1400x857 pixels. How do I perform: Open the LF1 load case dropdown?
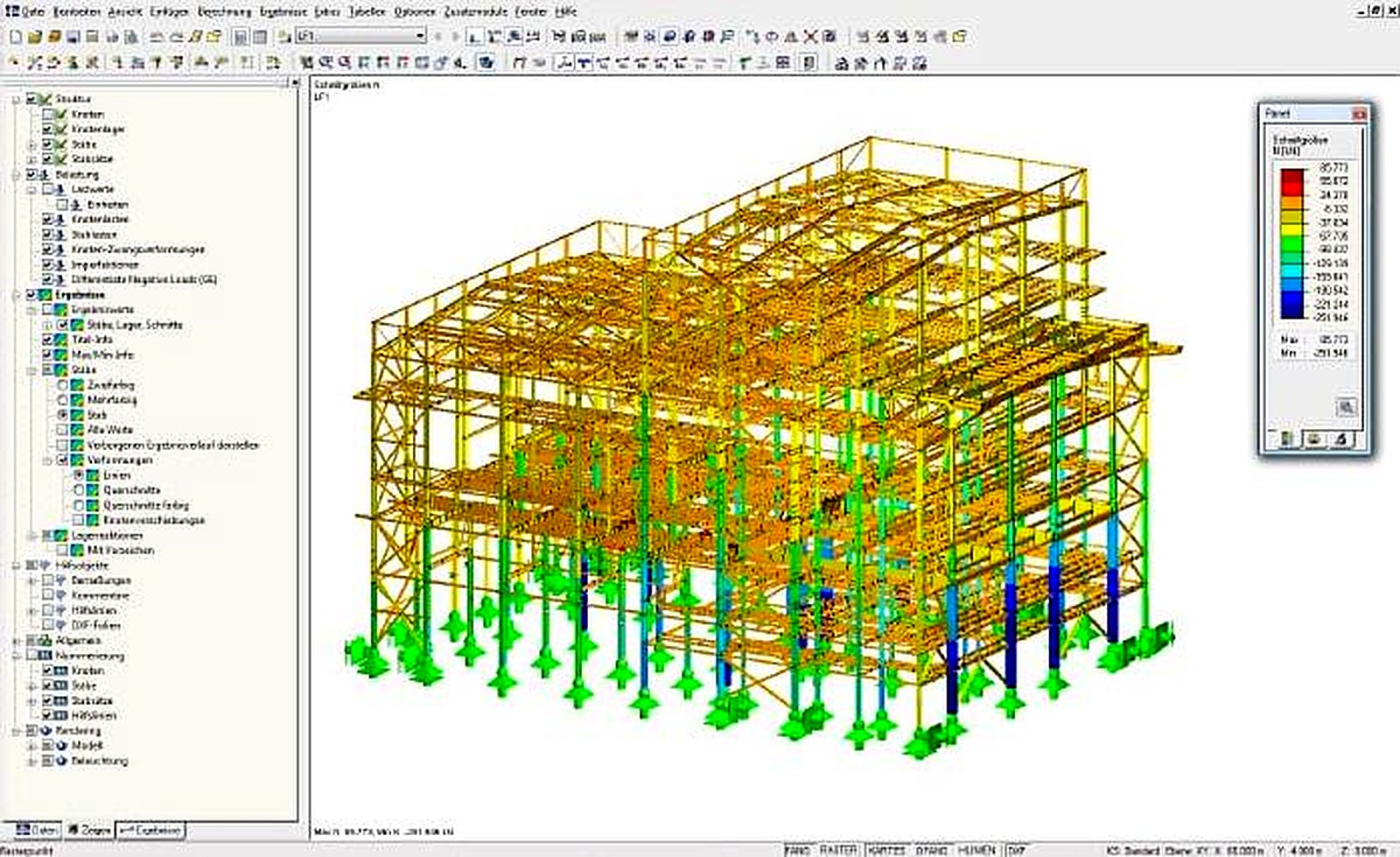pos(420,36)
